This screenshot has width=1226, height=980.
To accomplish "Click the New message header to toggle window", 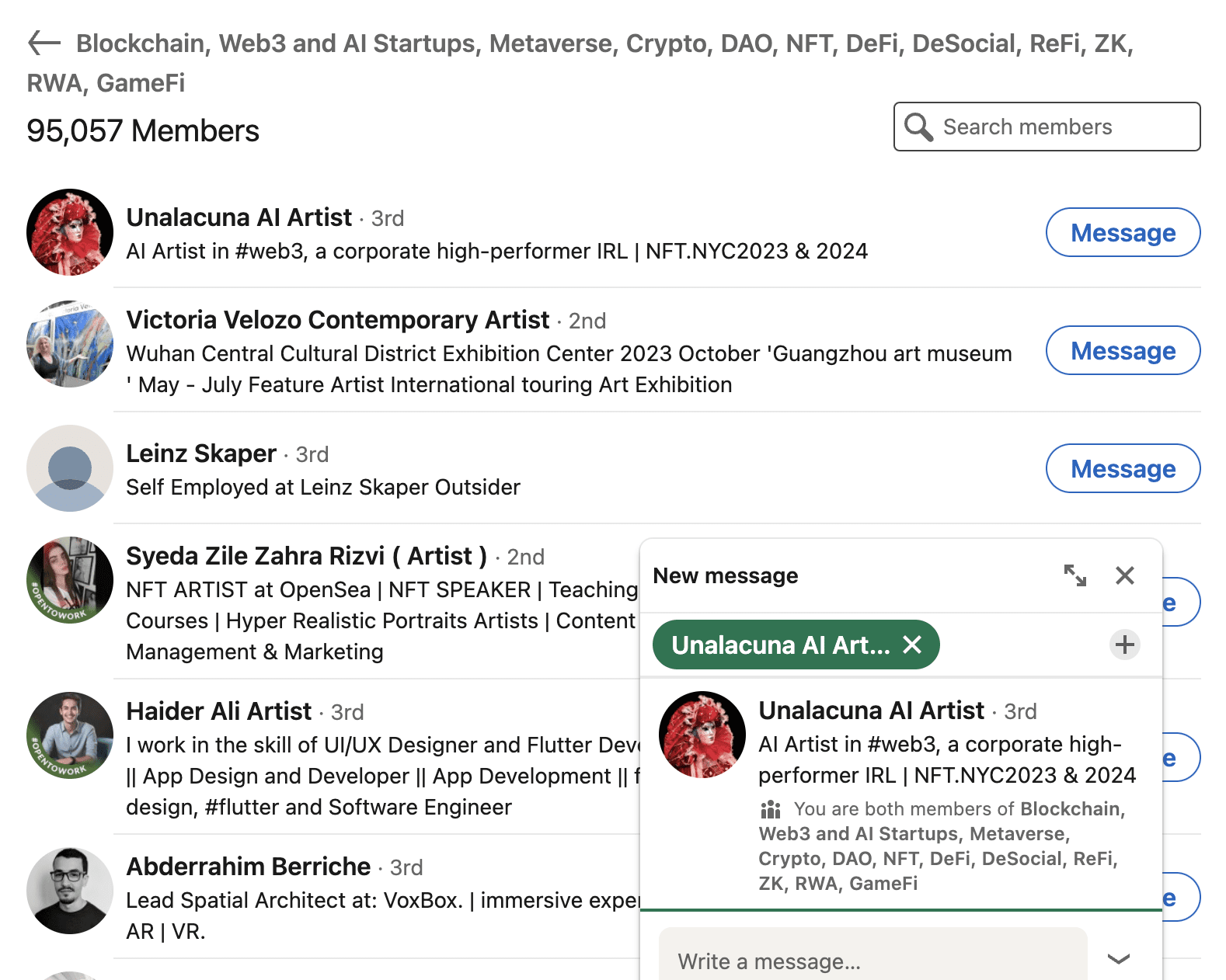I will [x=725, y=575].
